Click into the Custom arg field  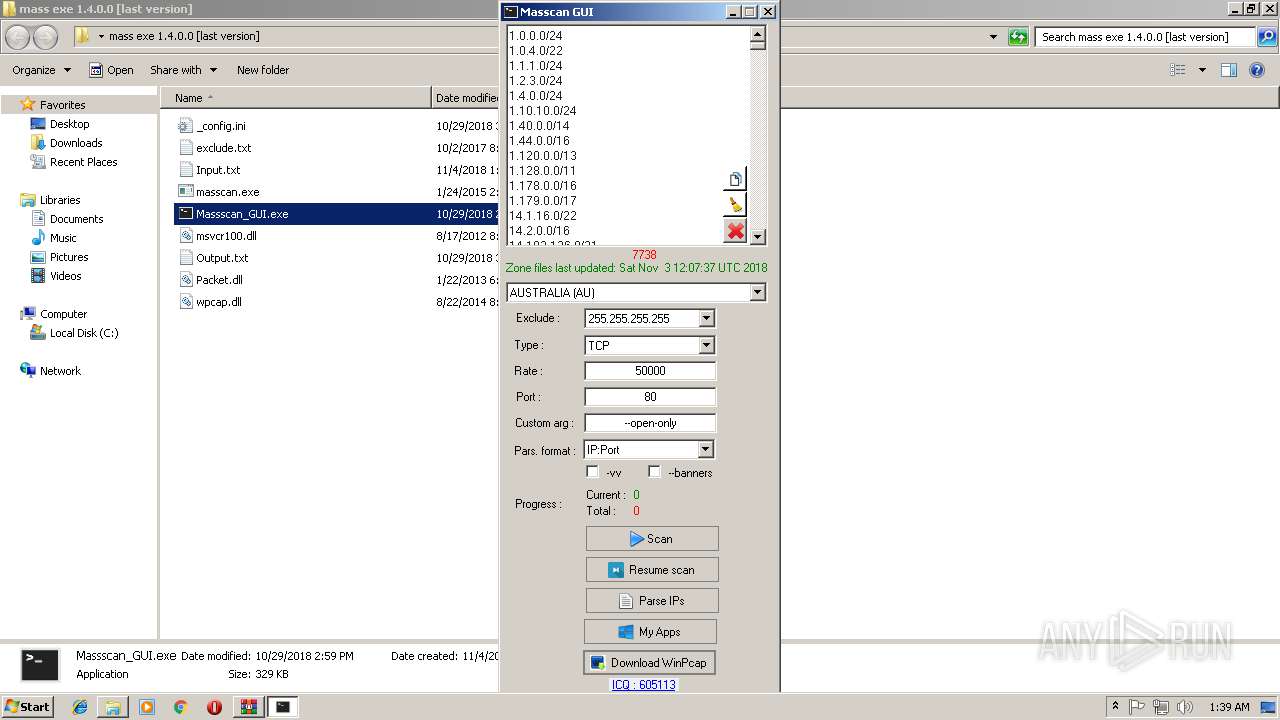[x=650, y=423]
